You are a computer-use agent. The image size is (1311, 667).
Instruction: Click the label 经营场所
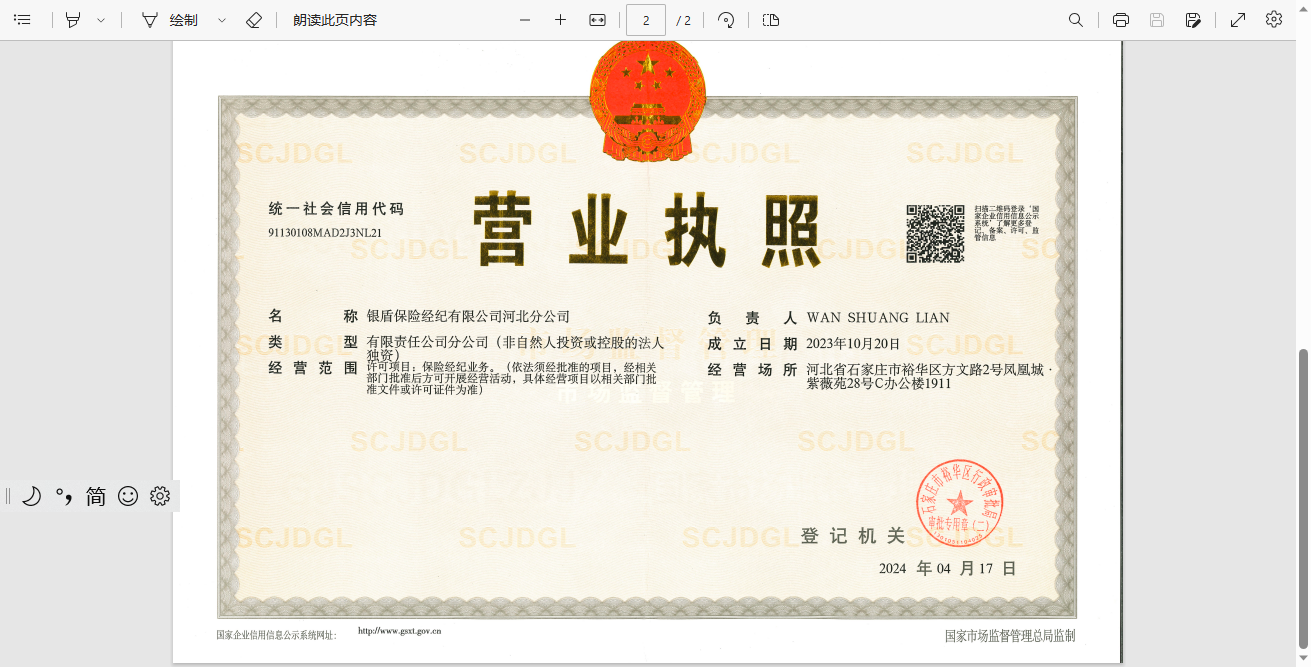click(x=752, y=370)
